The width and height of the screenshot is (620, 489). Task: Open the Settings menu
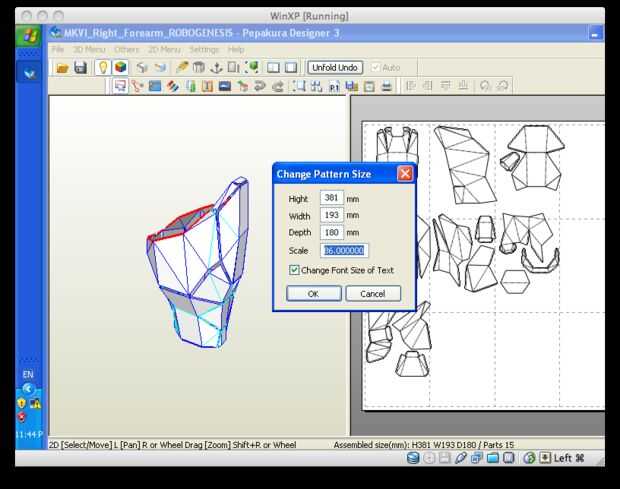(204, 49)
